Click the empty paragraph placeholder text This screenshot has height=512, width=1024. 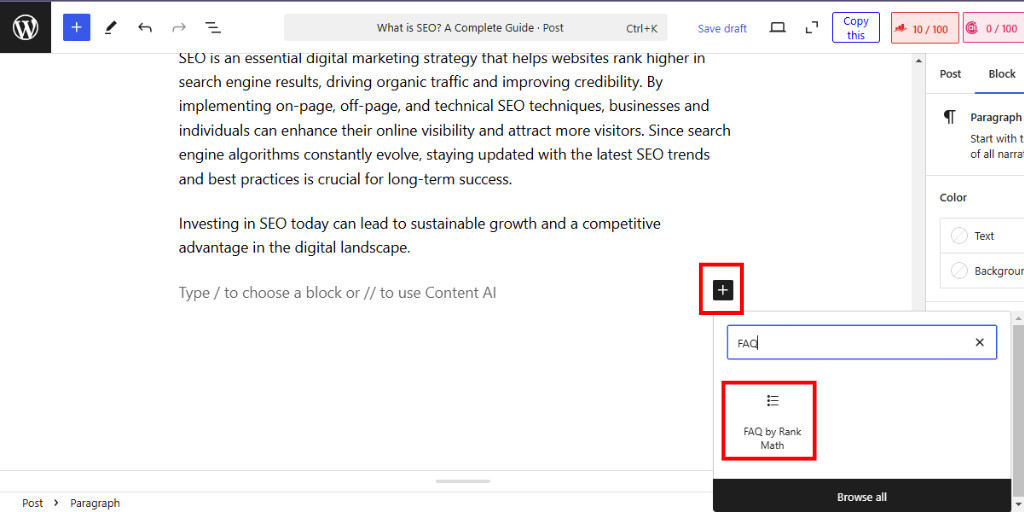coord(337,293)
